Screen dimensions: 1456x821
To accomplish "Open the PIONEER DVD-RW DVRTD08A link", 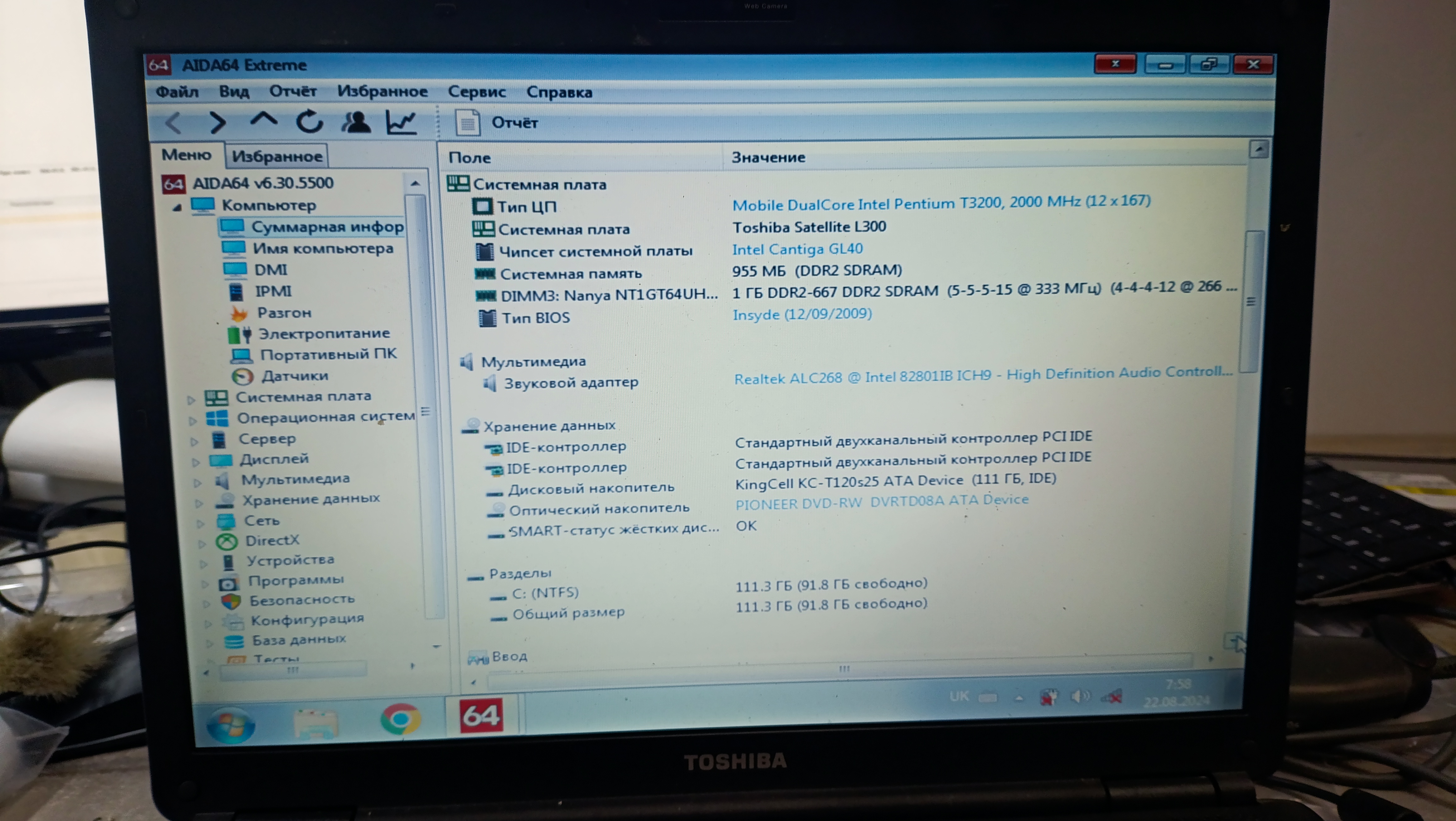I will [882, 502].
